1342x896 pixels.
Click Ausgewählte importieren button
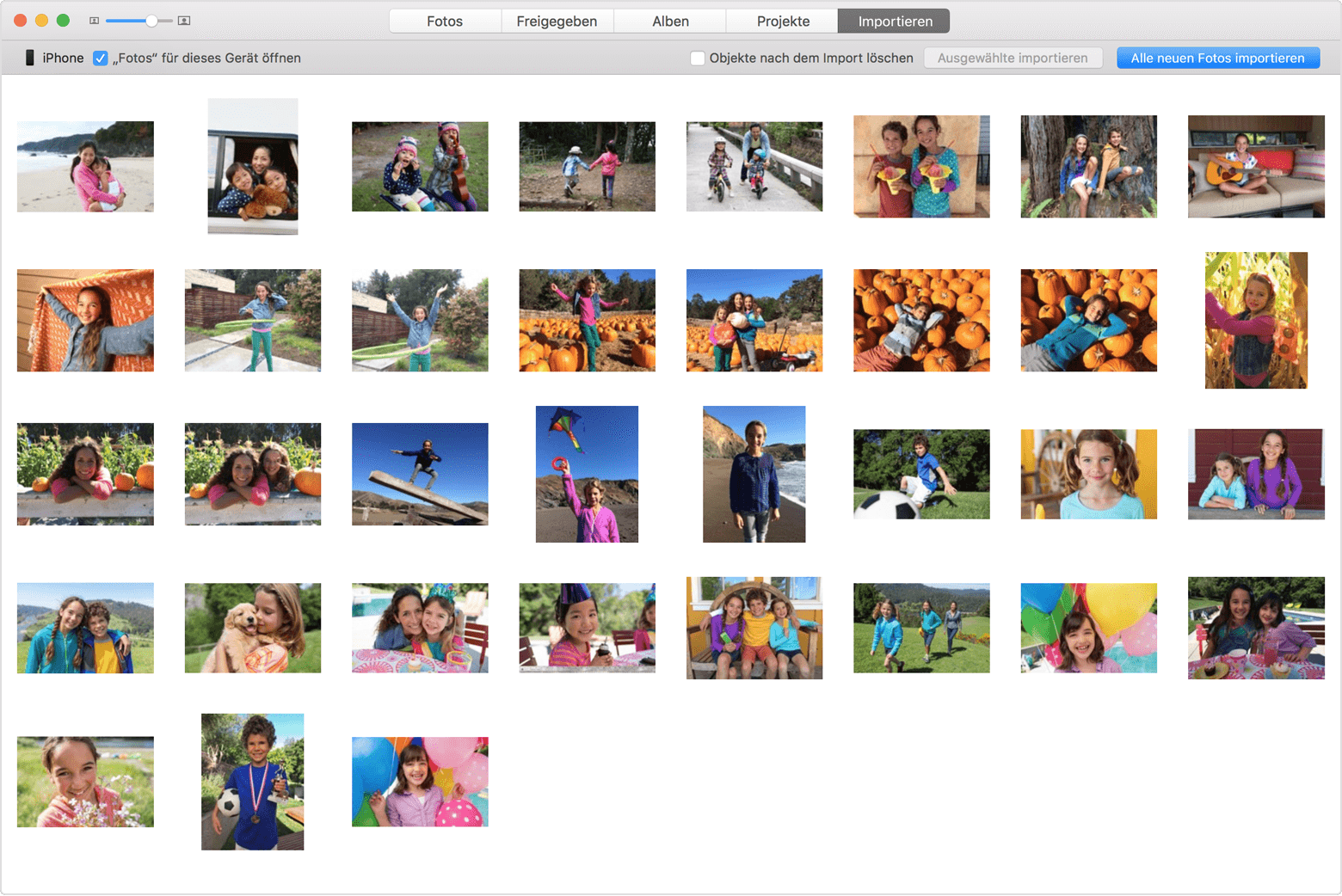click(x=1013, y=58)
